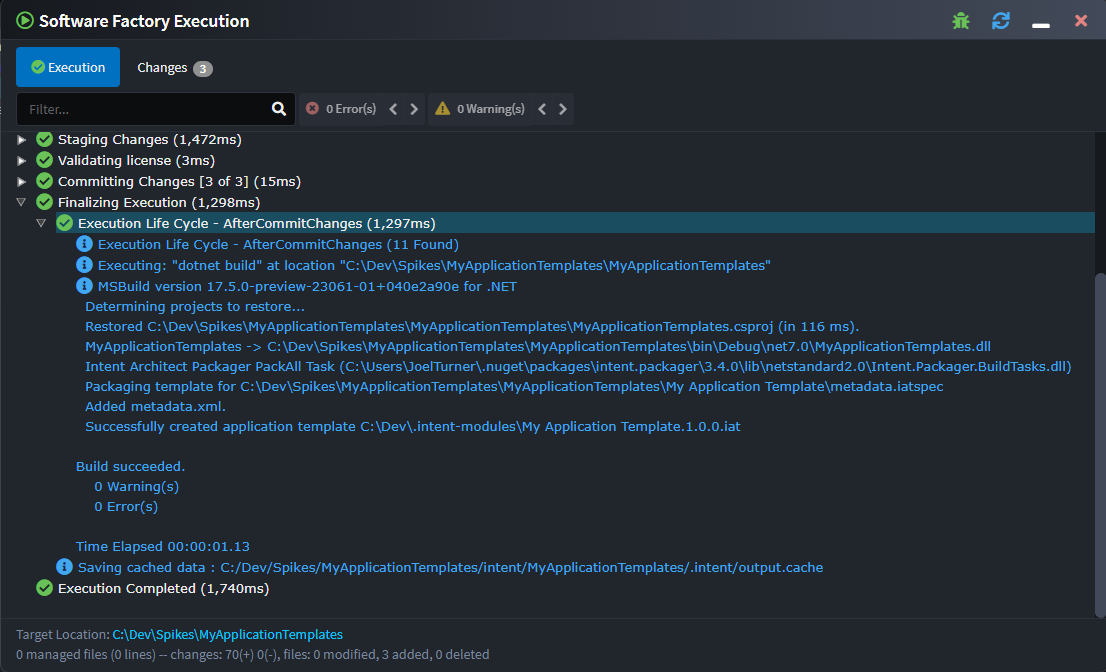Click info icon beside Saving cached data row
1106x672 pixels.
[64, 567]
